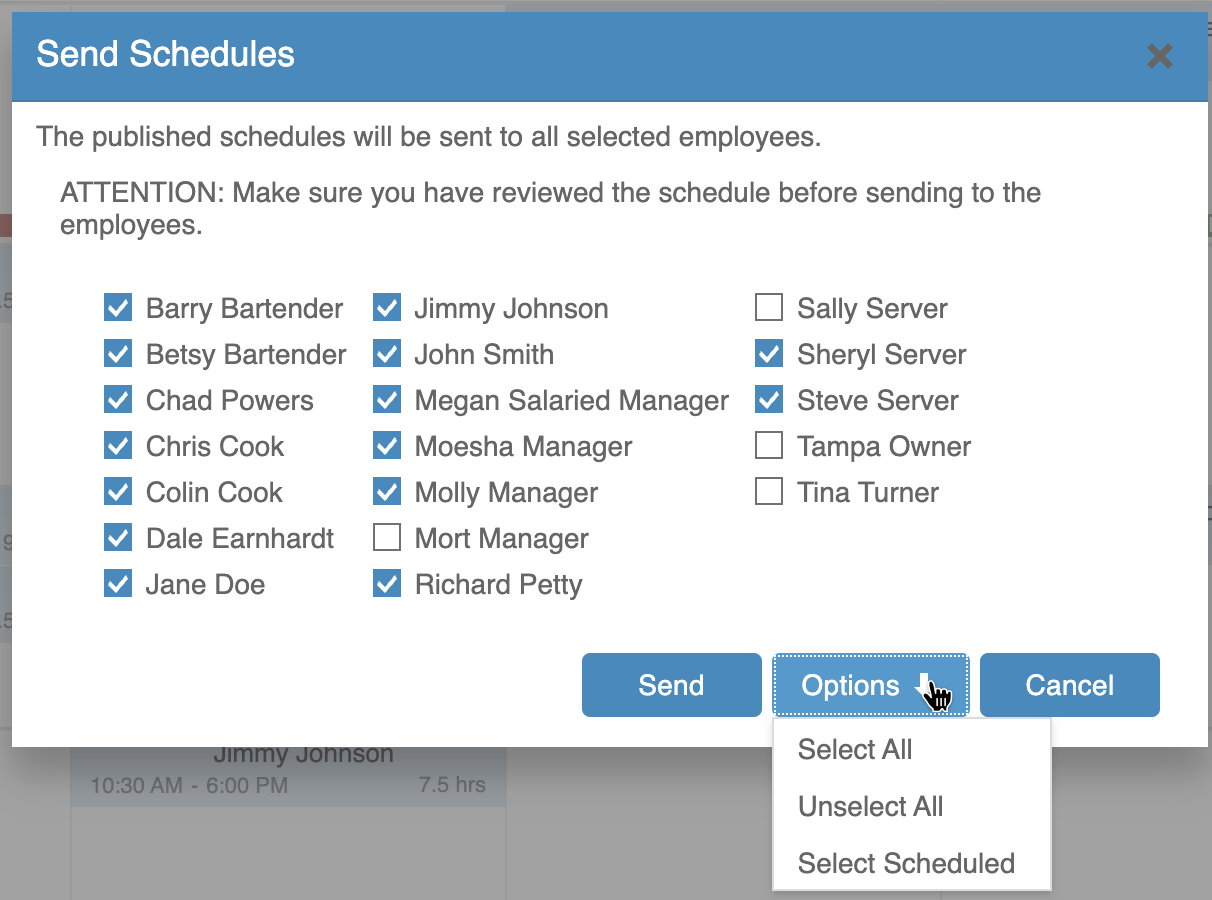Uncheck Steve Server checkbox
This screenshot has height=900, width=1212.
click(x=768, y=400)
